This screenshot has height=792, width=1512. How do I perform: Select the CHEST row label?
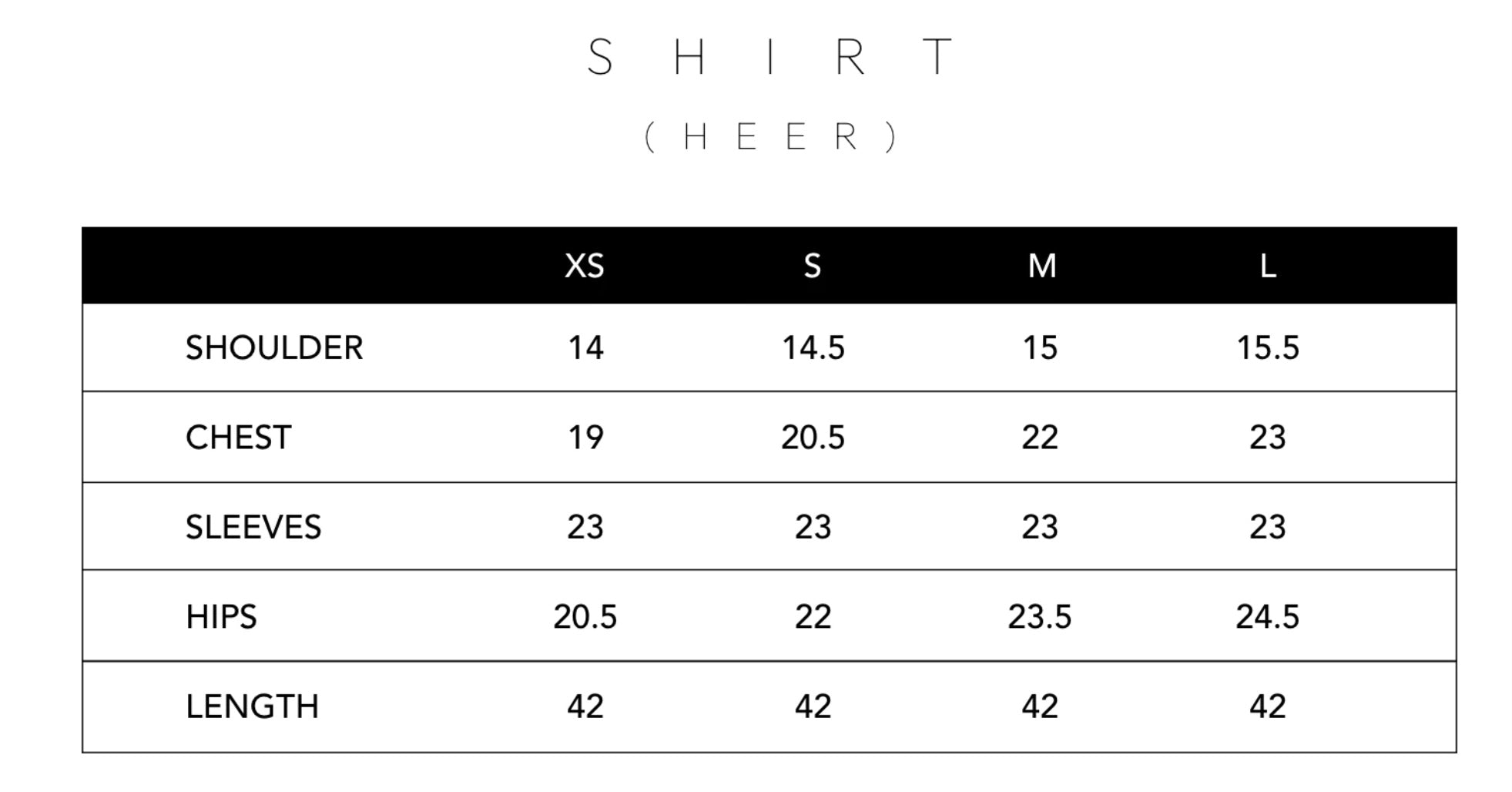coord(238,438)
